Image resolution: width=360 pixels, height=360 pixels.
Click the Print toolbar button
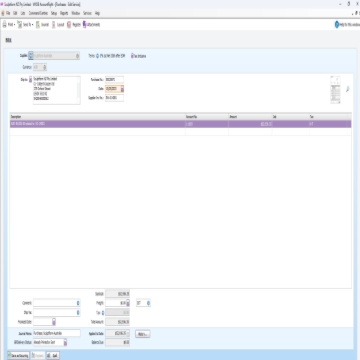[x=9, y=25]
